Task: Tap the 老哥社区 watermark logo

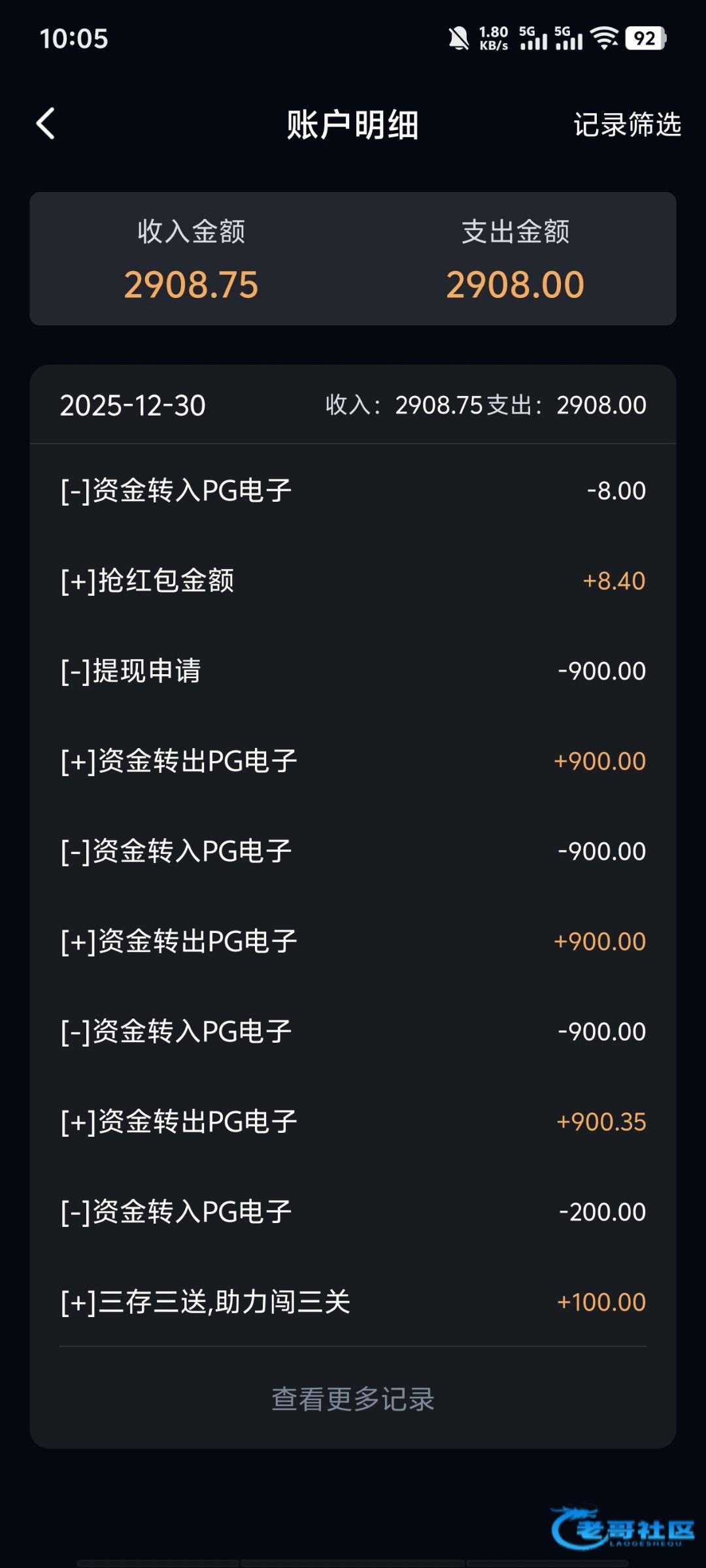Action: [623, 1528]
